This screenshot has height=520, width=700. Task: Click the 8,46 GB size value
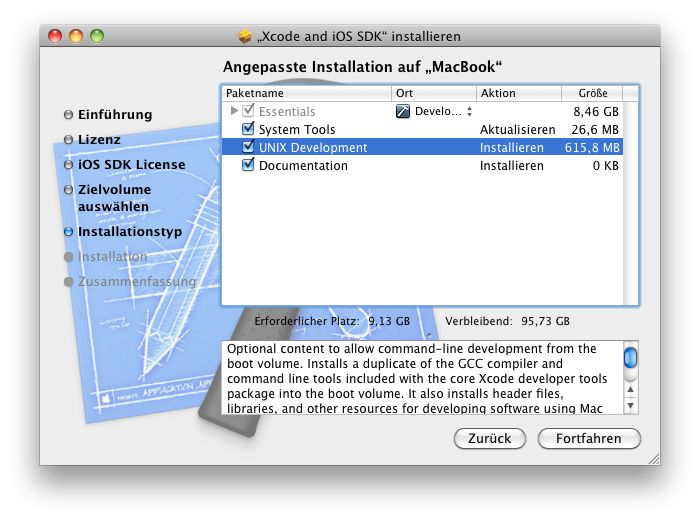point(596,112)
